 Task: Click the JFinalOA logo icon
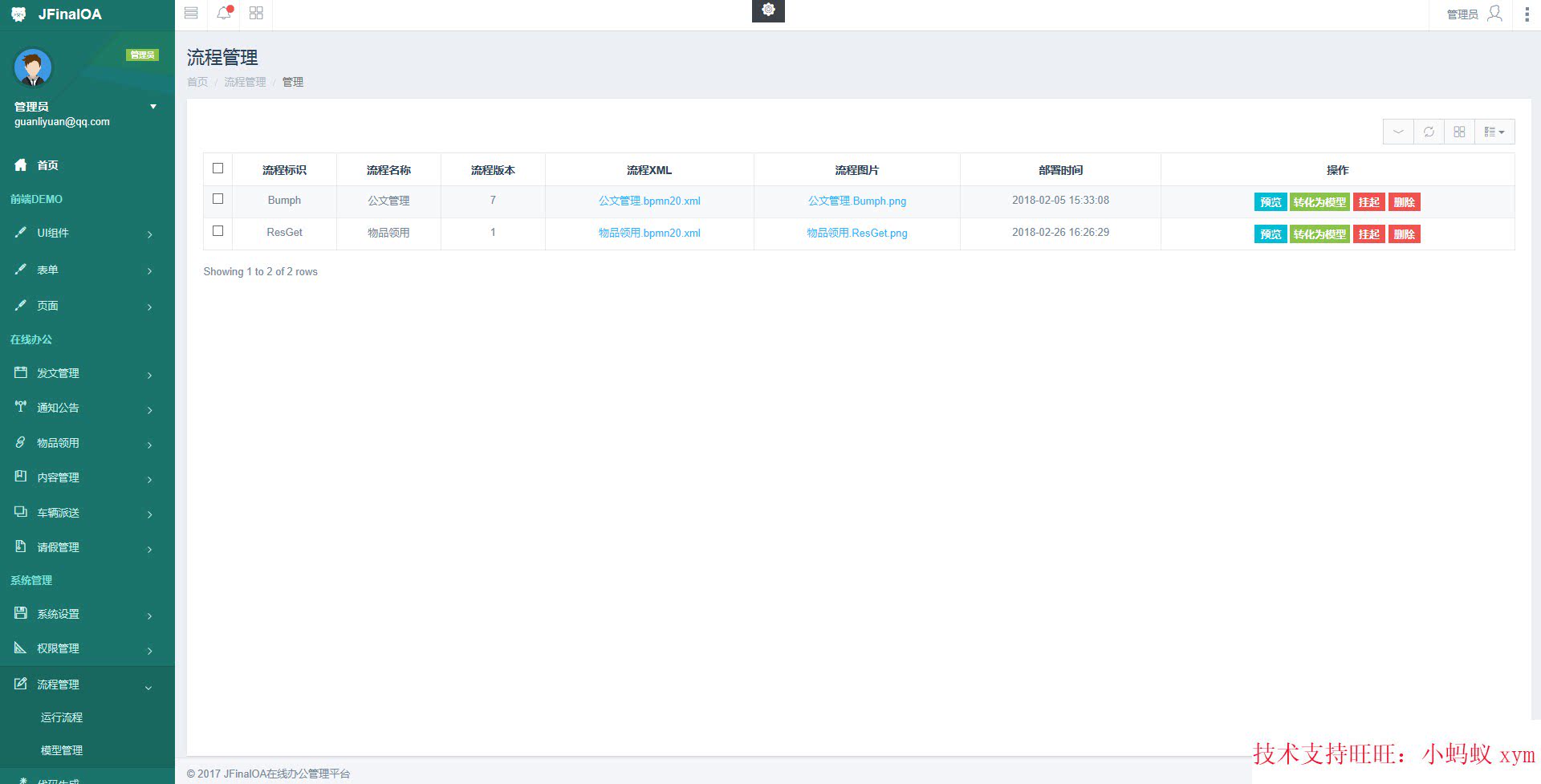(x=18, y=14)
